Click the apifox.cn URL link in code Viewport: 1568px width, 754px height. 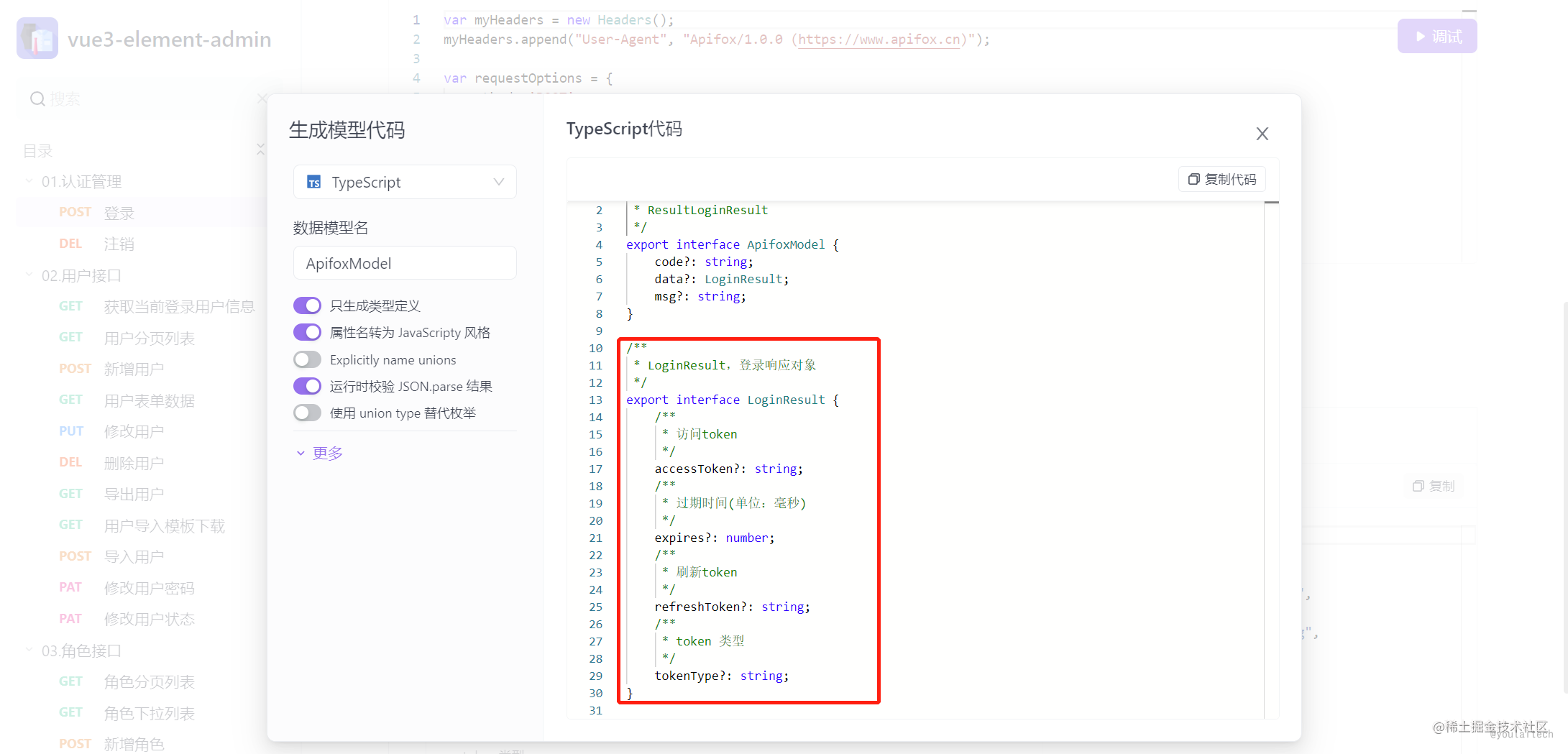[879, 40]
